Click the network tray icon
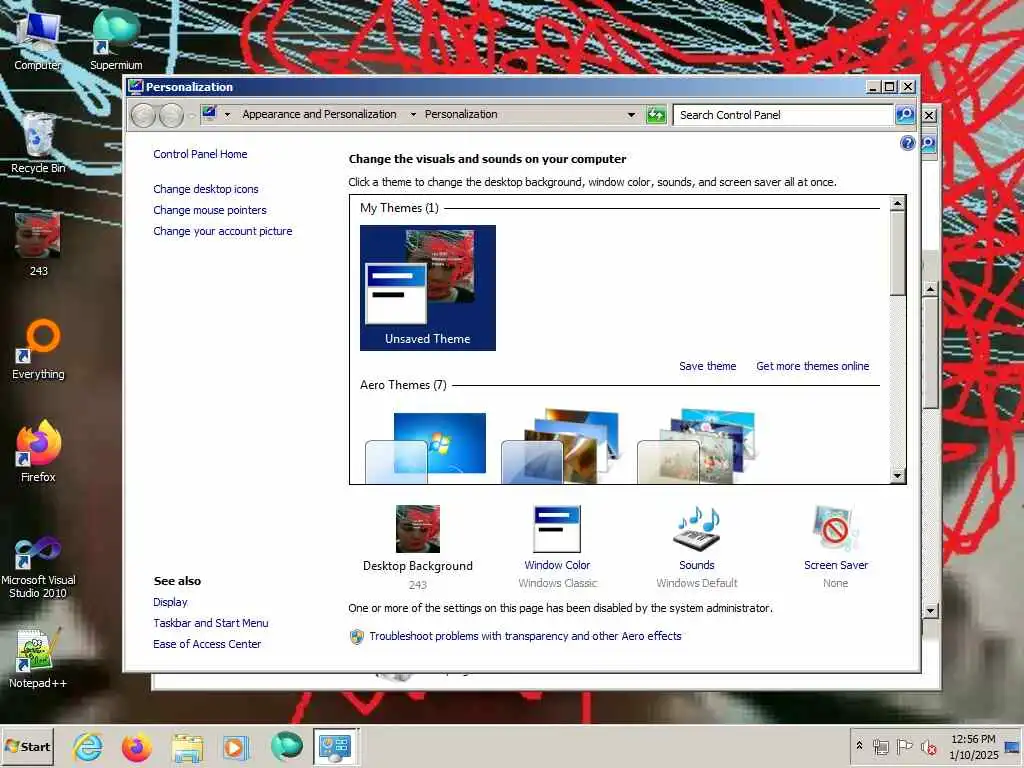 pos(881,746)
